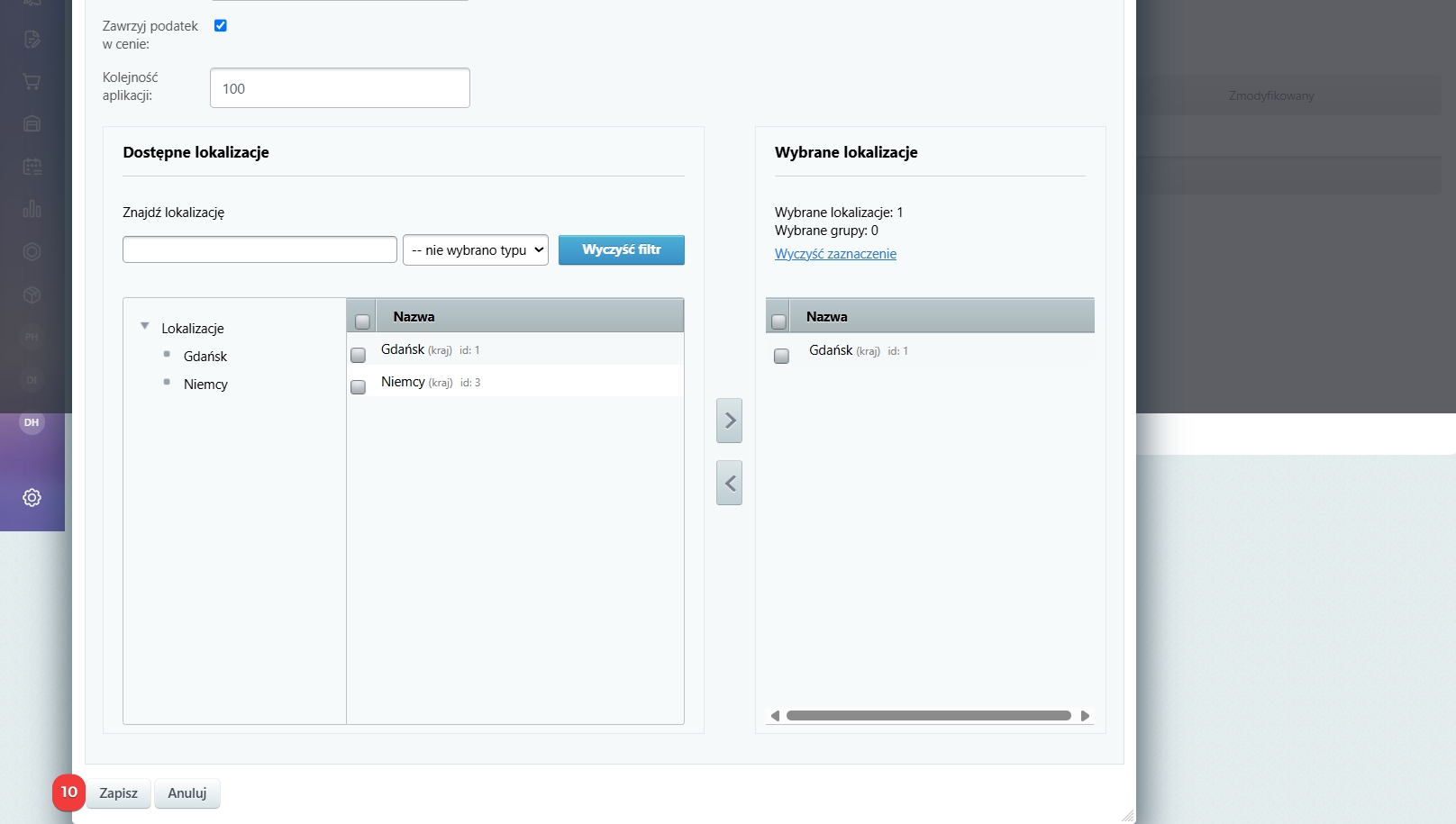This screenshot has width=1456, height=824.
Task: Click the left arrow to remove locations
Action: coord(729,483)
